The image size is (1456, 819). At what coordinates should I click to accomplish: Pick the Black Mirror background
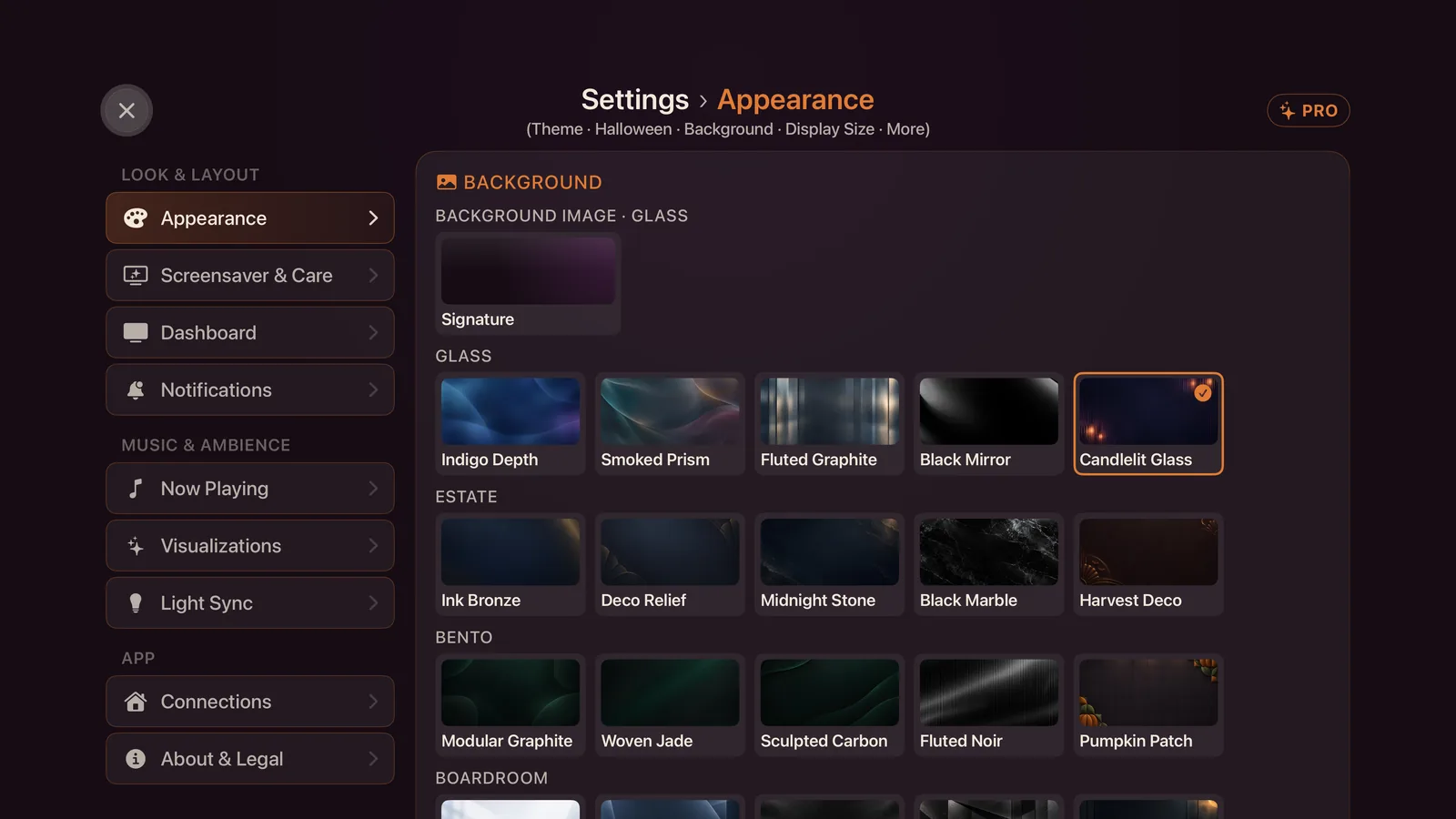pos(989,424)
